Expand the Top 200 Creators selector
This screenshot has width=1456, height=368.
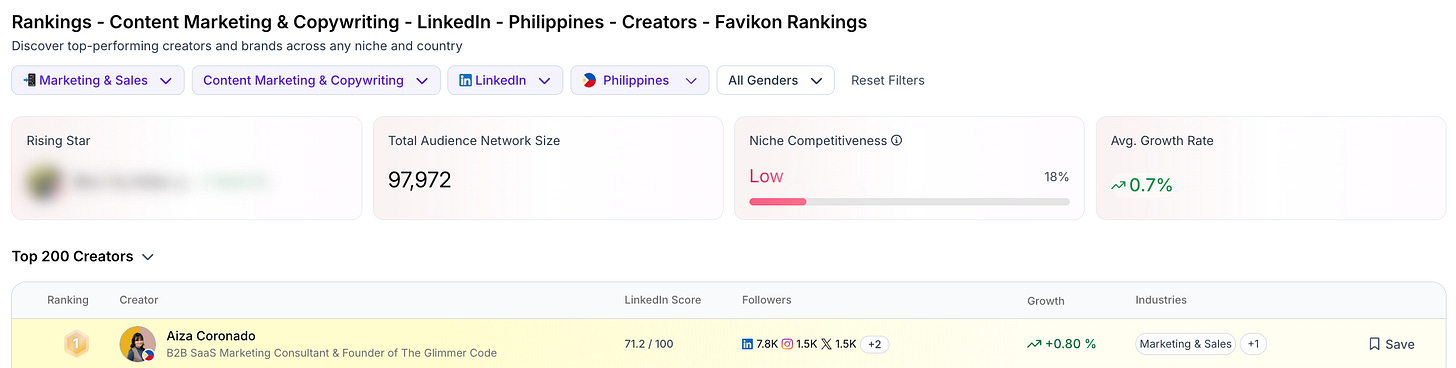point(83,257)
